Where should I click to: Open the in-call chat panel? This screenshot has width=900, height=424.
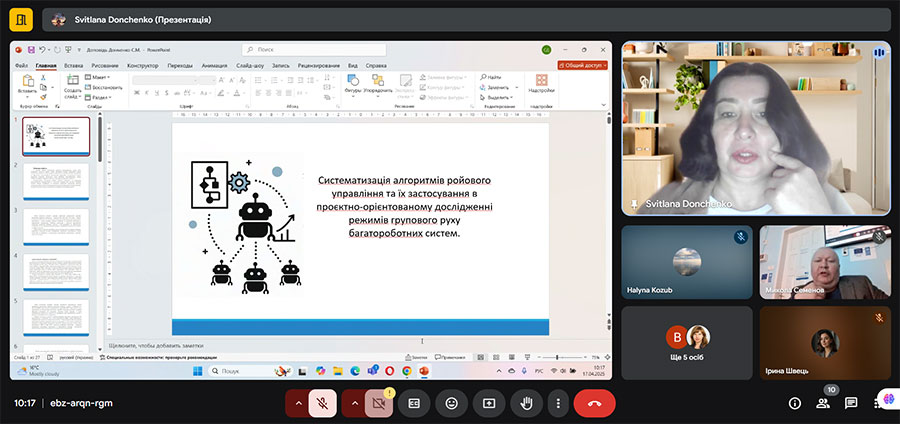tap(851, 403)
